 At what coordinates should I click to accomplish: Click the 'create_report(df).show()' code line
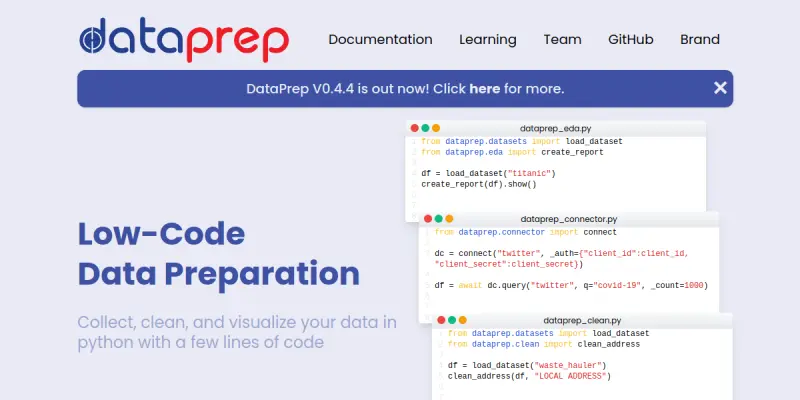(479, 185)
